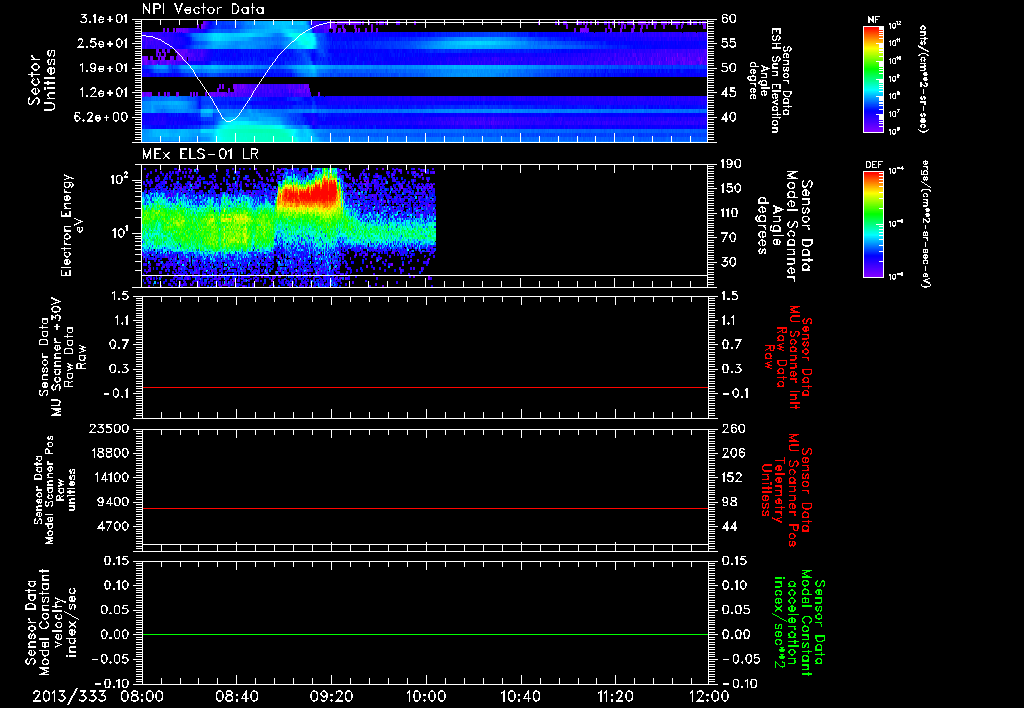The height and width of the screenshot is (708, 1024).
Task: Click the DEF energy flux color bar
Action: [874, 224]
